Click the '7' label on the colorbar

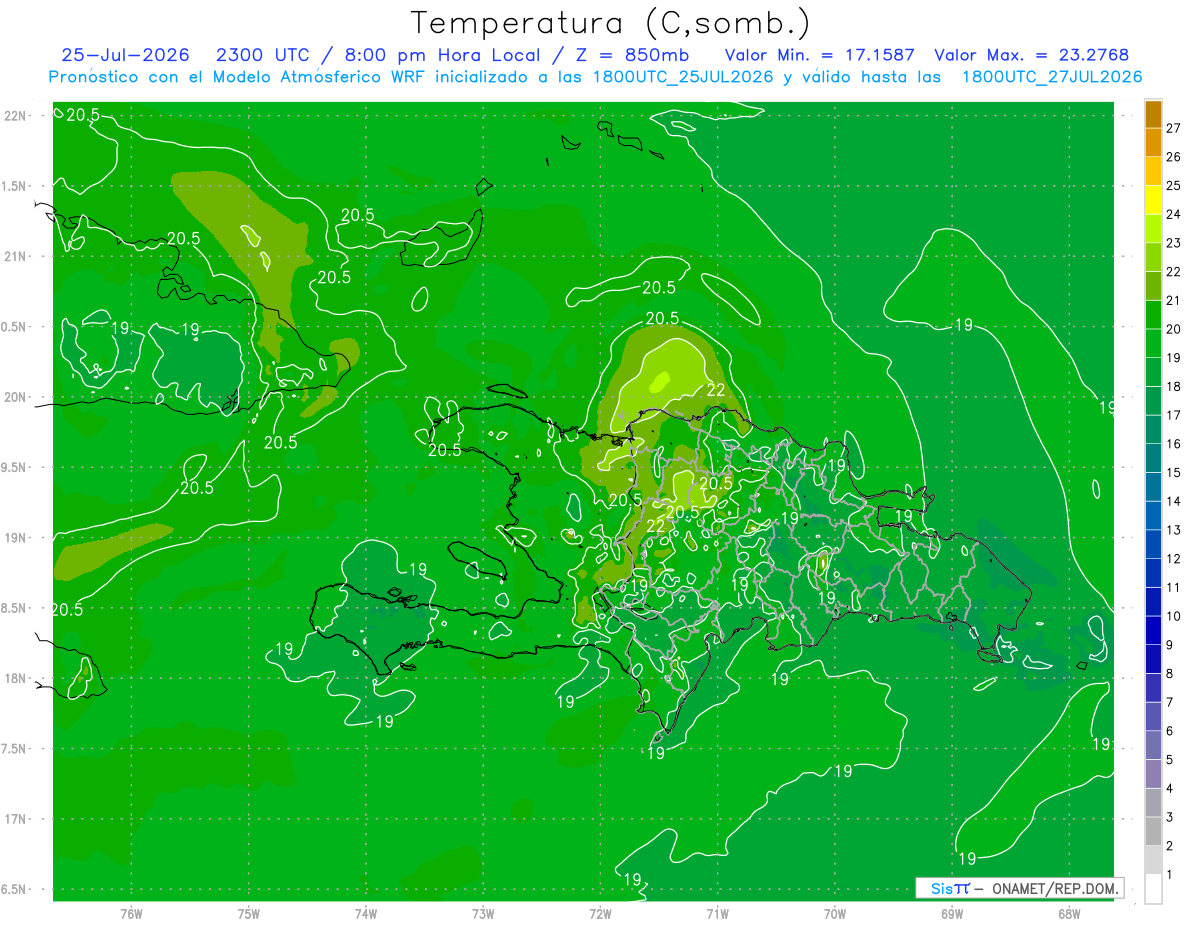click(x=1169, y=702)
